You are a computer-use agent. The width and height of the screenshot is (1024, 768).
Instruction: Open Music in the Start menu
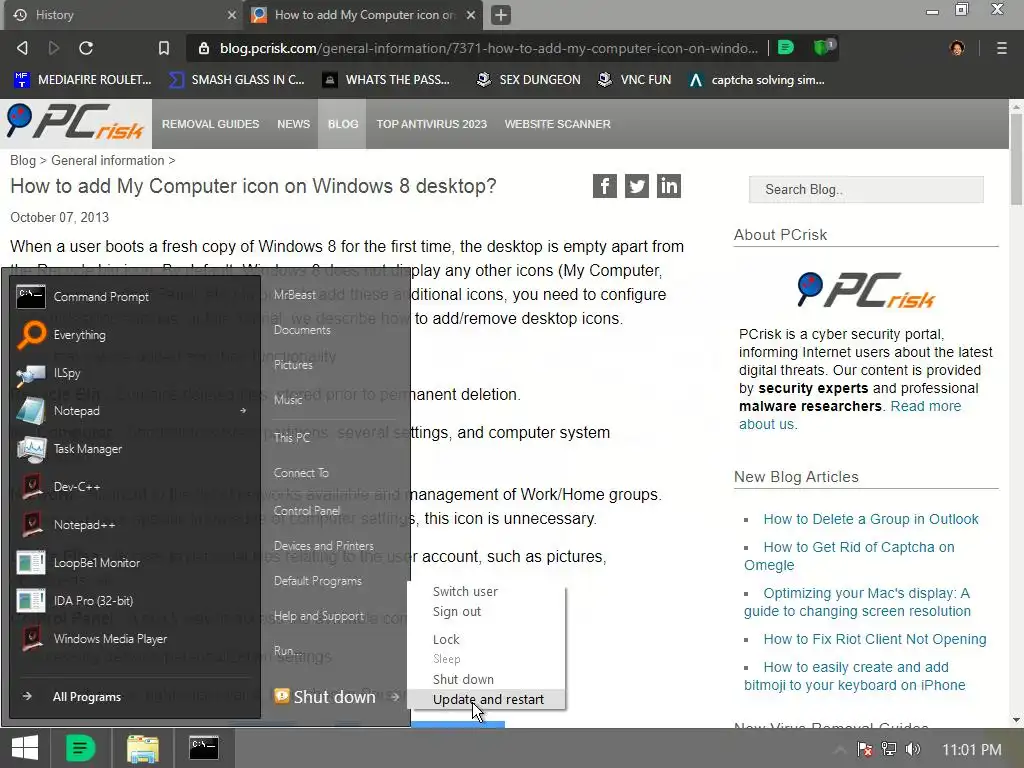[288, 400]
